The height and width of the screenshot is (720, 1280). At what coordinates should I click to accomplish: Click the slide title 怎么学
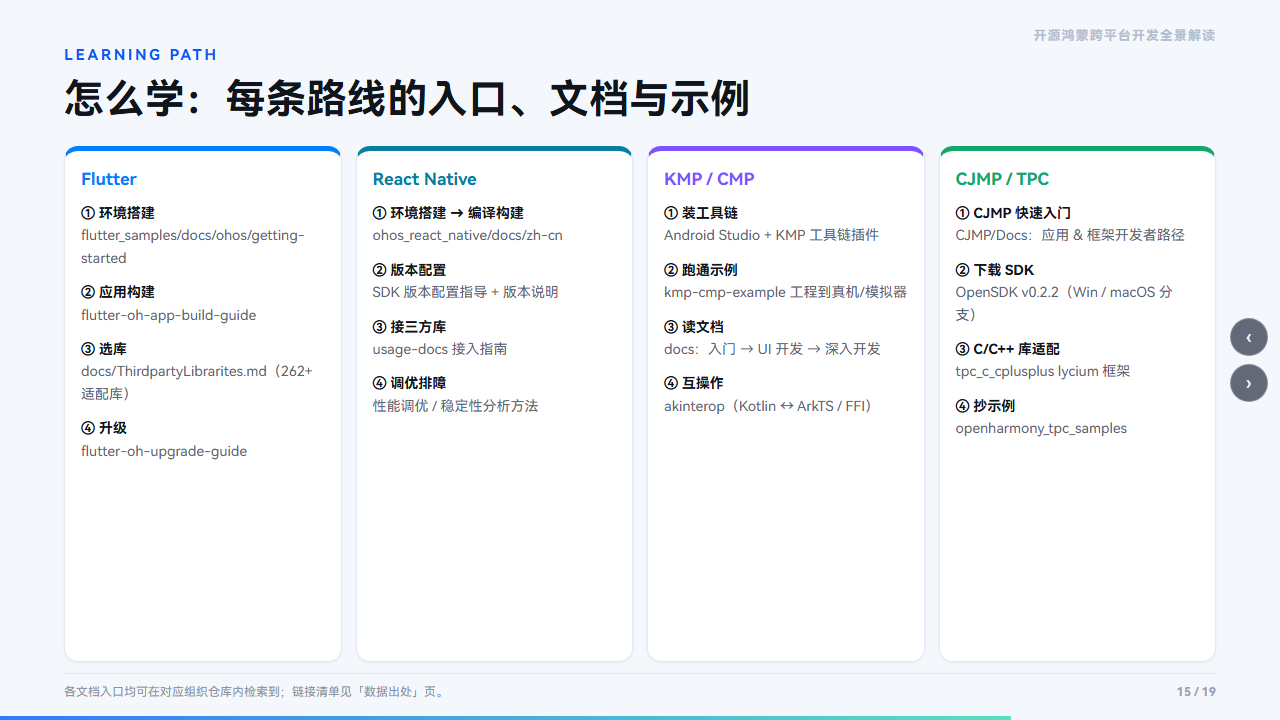point(406,99)
